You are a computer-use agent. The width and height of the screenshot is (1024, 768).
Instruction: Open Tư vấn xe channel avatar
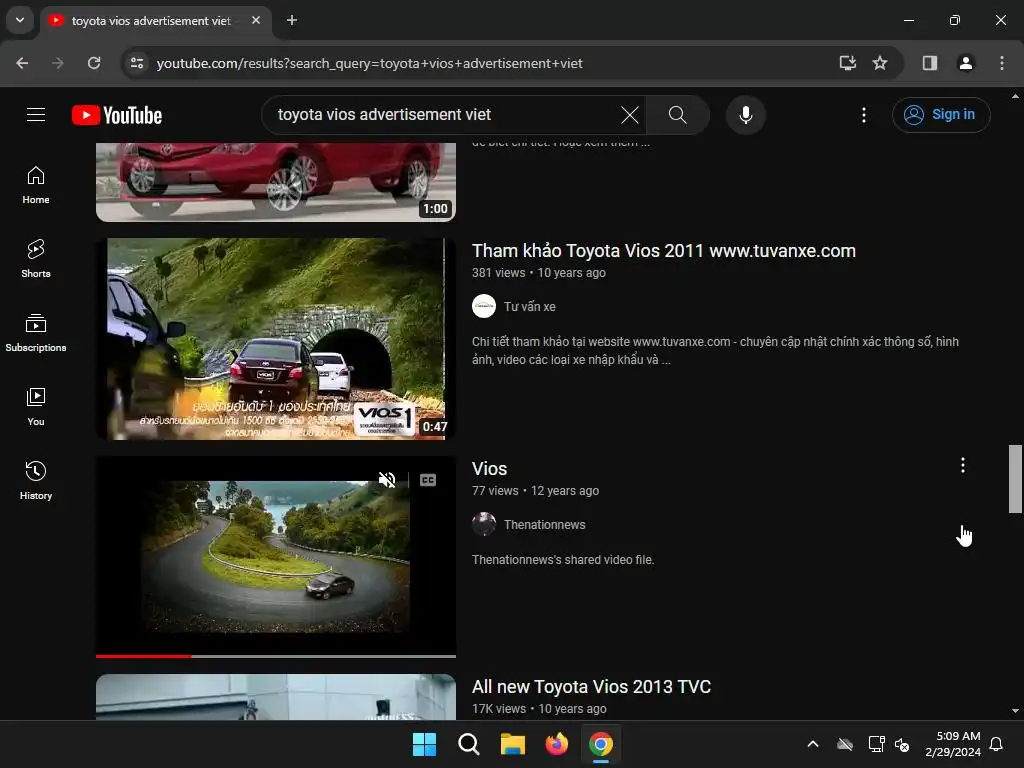pos(484,306)
